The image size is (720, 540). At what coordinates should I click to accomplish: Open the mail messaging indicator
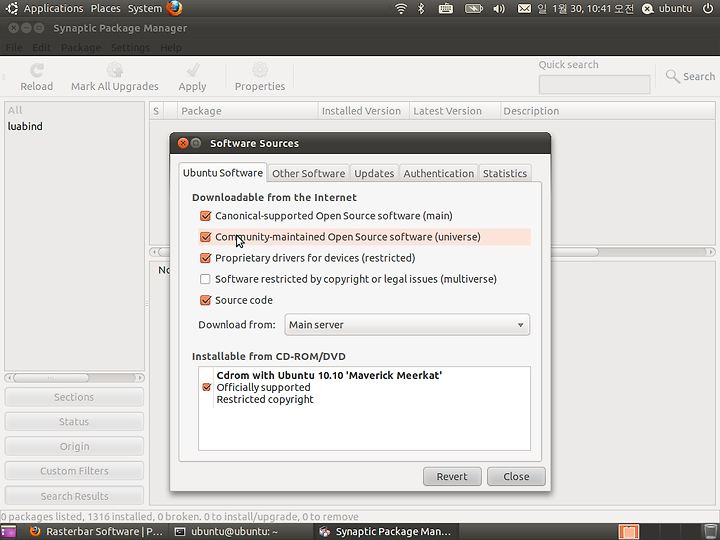[524, 8]
